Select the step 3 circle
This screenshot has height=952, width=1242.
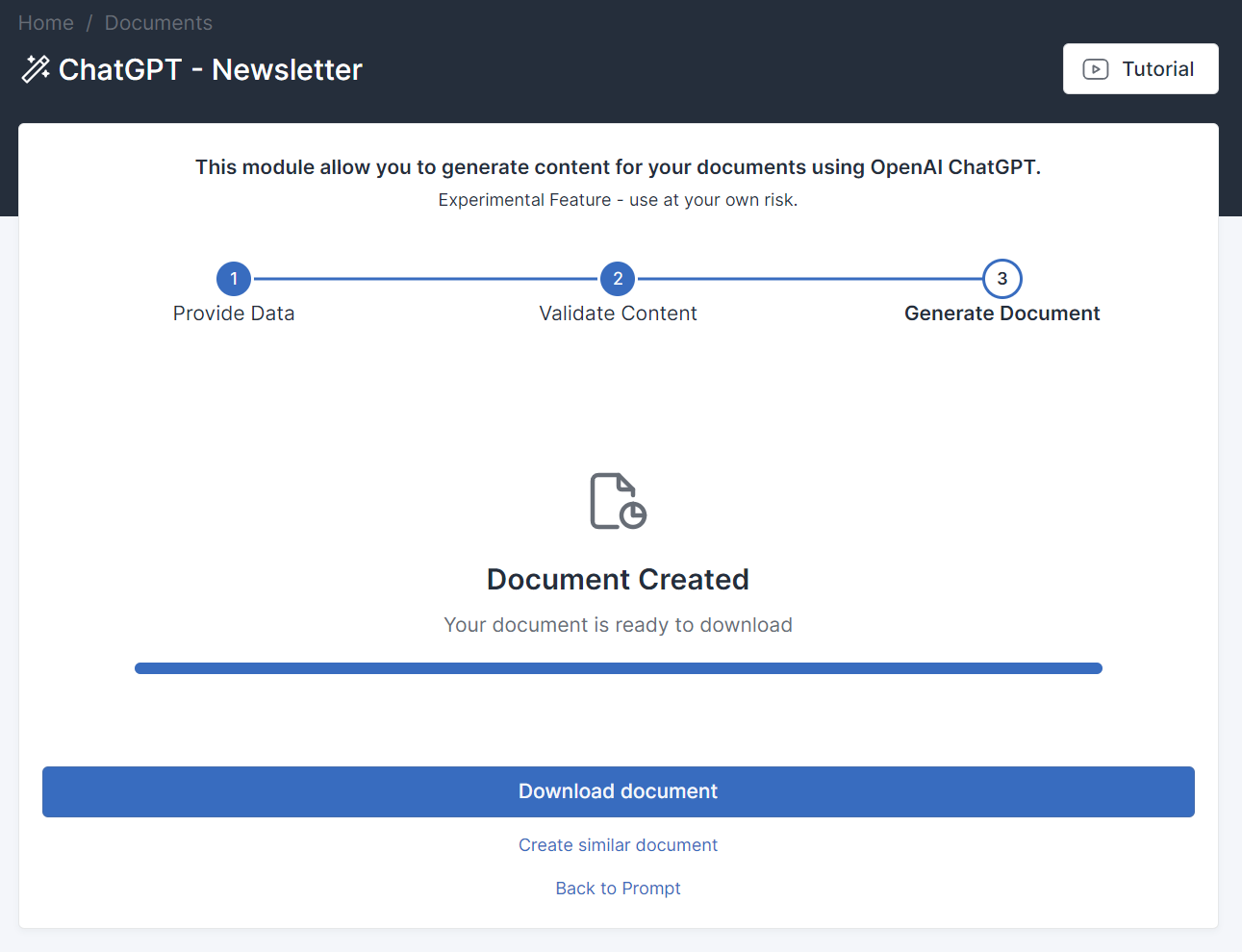click(x=1001, y=279)
